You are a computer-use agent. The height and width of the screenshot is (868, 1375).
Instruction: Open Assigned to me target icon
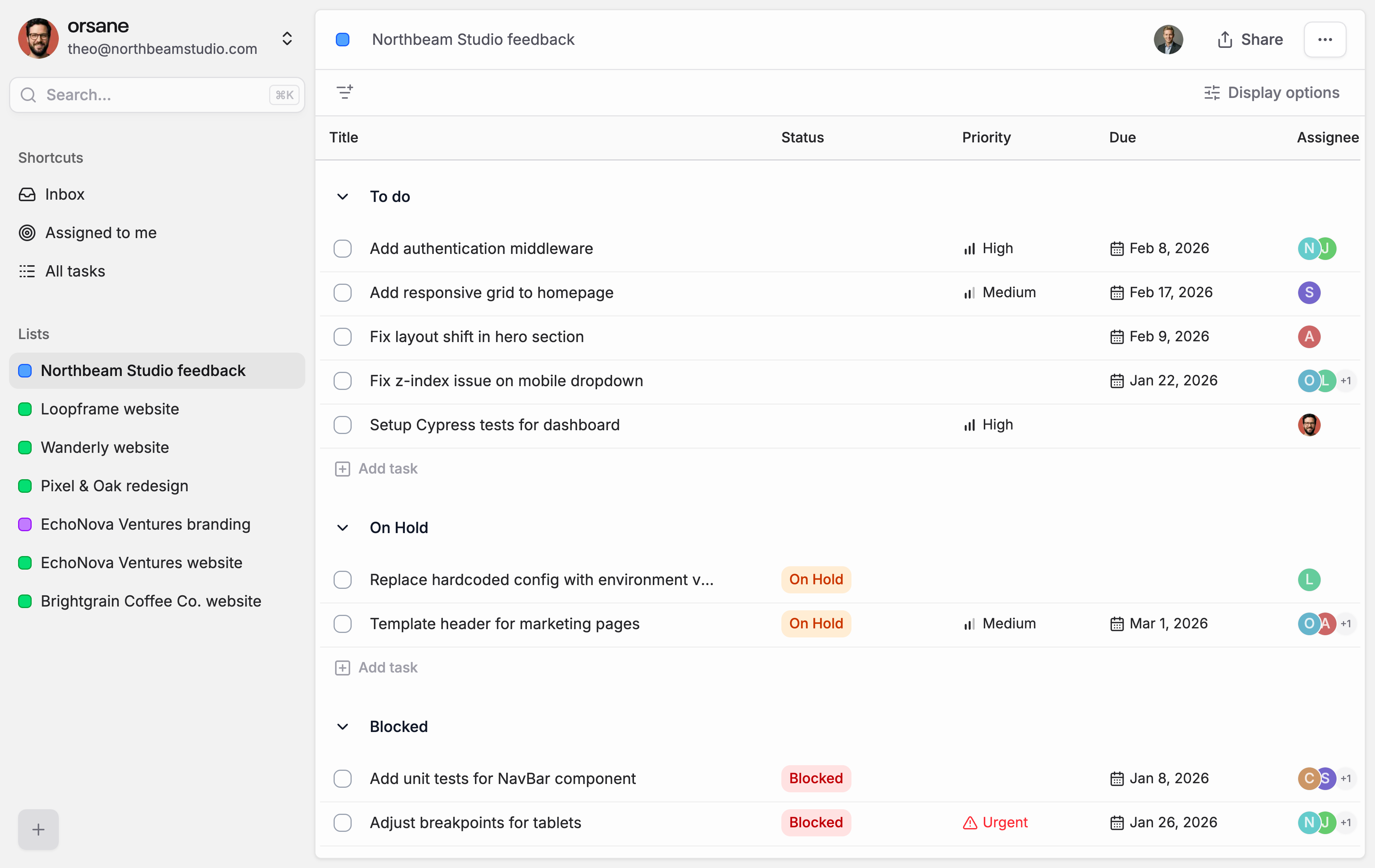(27, 232)
